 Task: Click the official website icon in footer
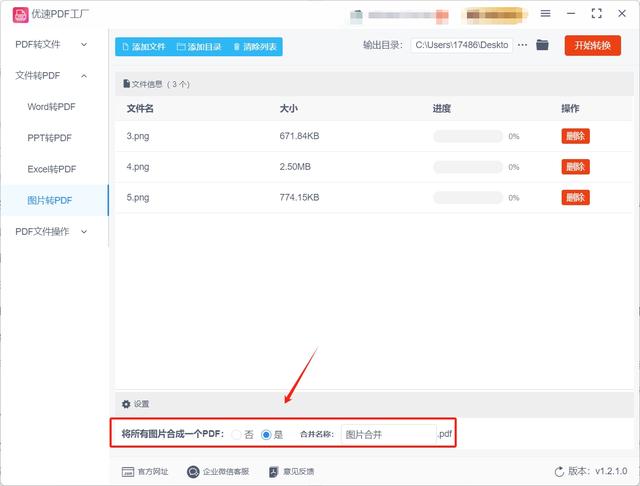coord(128,472)
